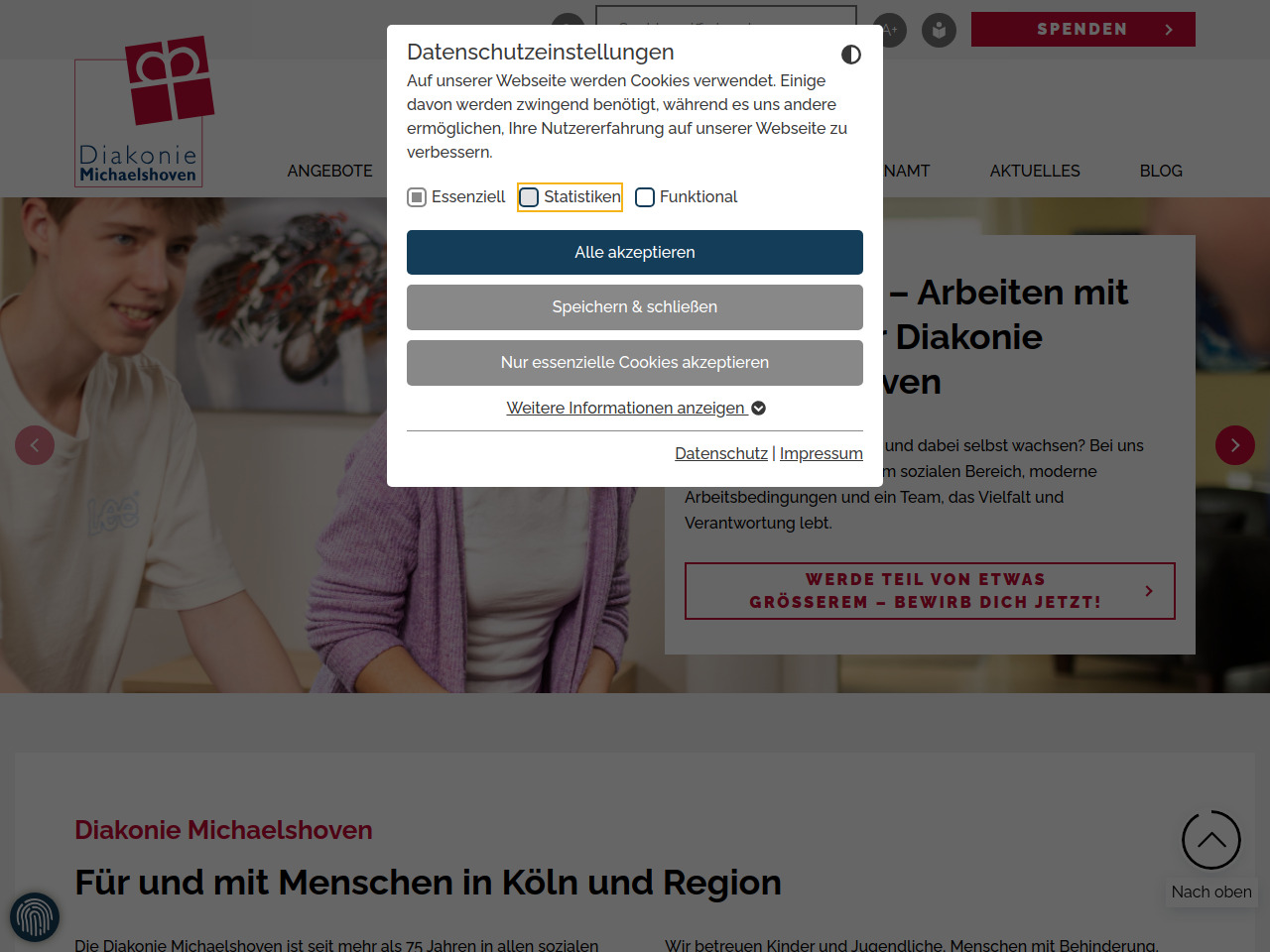Open fingerprint privacy settings icon

point(35,916)
